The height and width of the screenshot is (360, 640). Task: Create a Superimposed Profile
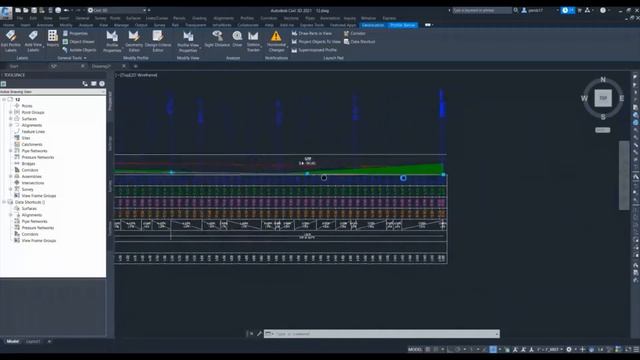314,50
